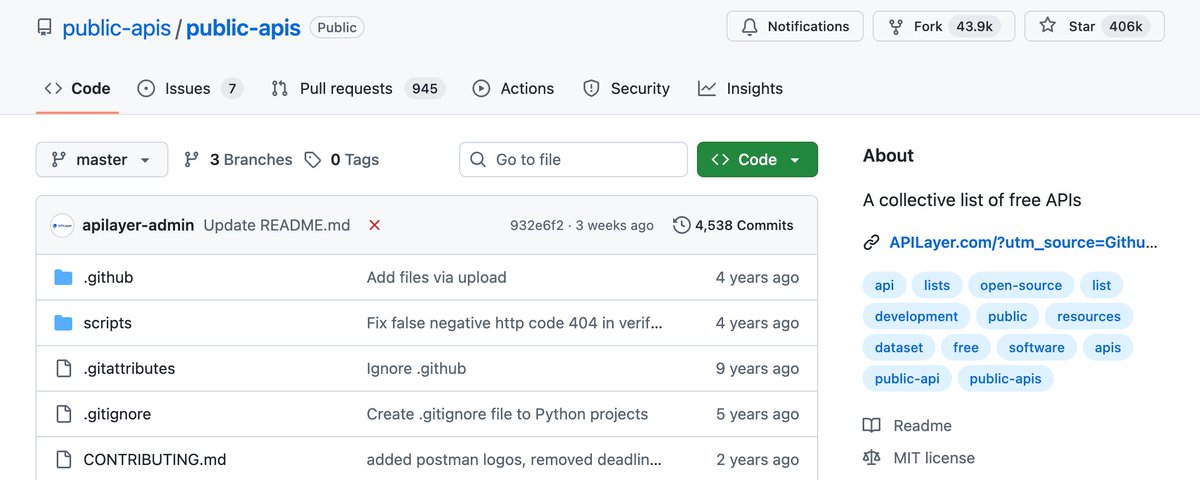
Task: Open the .gitignore file name
Action: (x=117, y=414)
